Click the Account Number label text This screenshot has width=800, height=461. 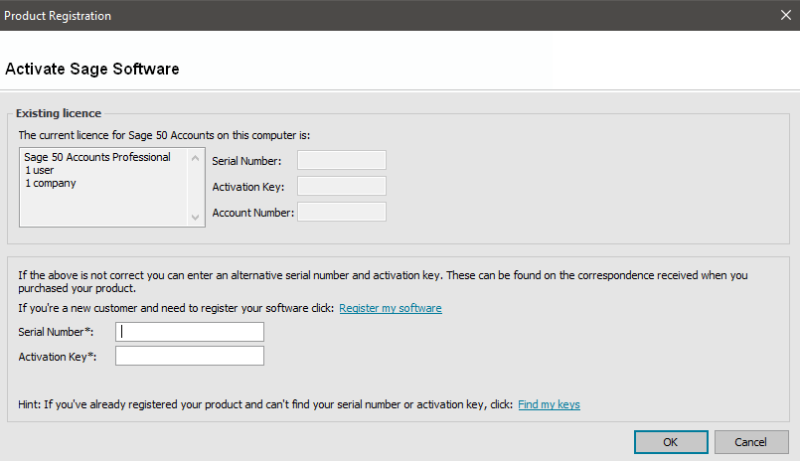(253, 212)
